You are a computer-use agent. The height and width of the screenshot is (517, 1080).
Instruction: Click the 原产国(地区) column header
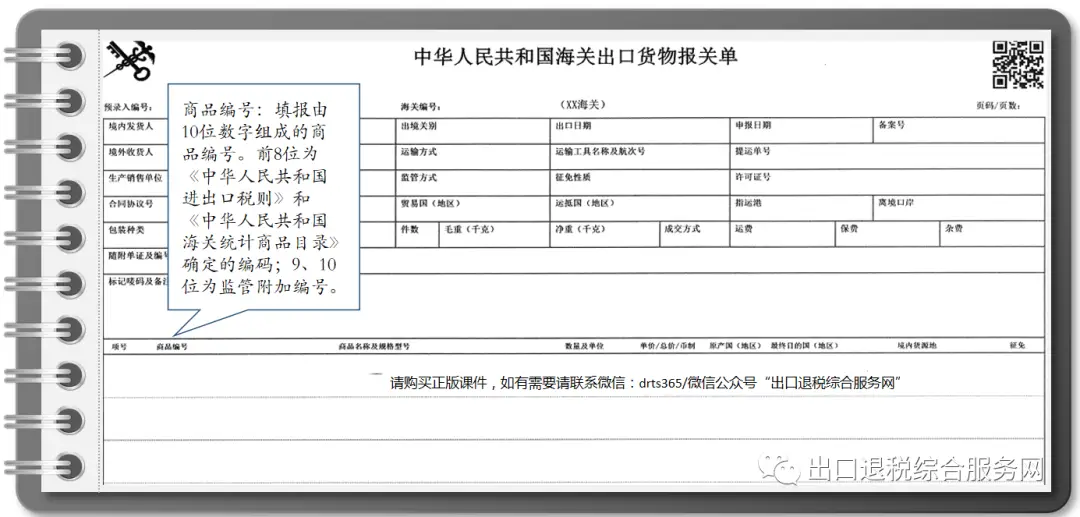coord(736,346)
